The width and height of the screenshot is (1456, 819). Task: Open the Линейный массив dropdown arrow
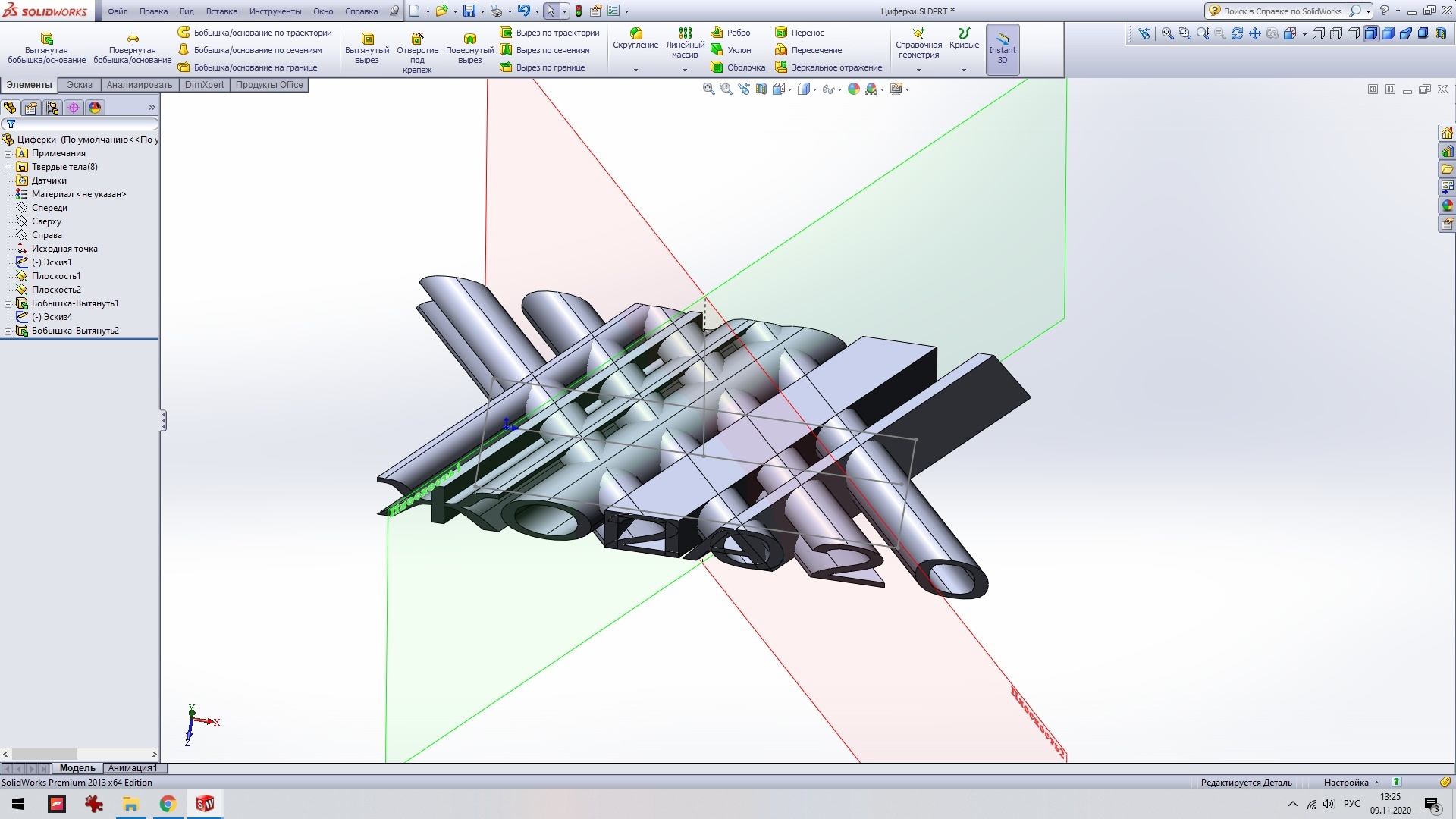685,70
